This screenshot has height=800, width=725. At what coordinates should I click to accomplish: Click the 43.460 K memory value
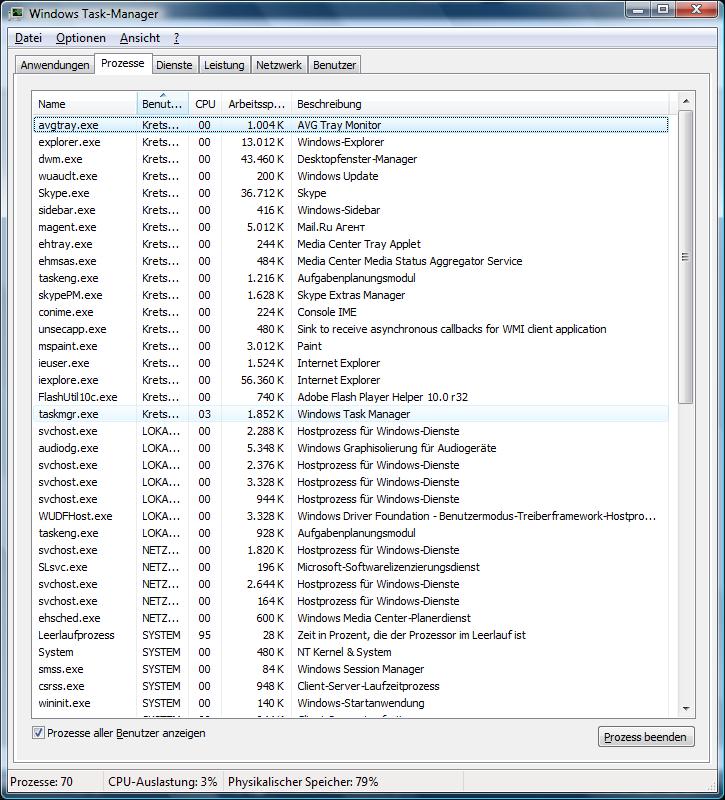(262, 159)
